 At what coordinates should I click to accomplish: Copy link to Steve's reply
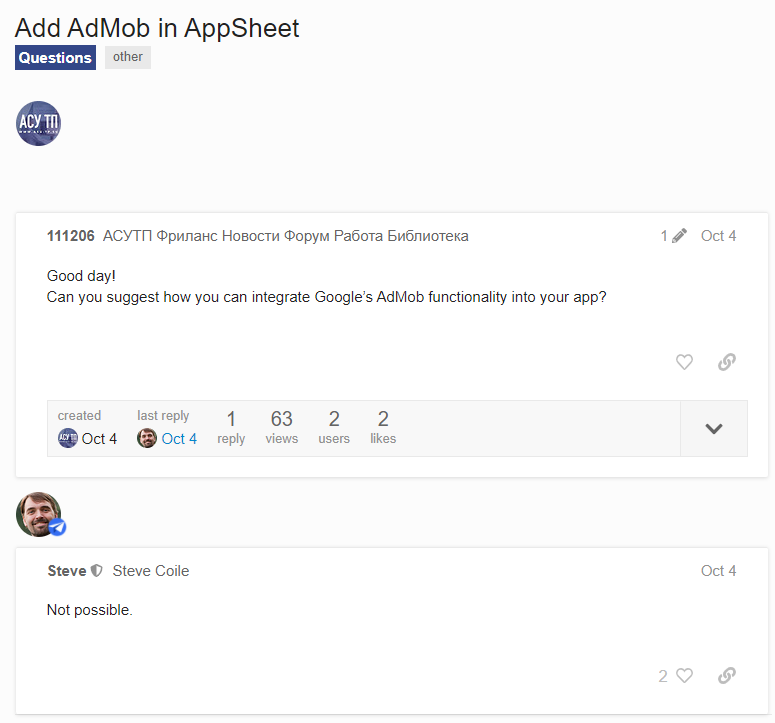coord(727,676)
